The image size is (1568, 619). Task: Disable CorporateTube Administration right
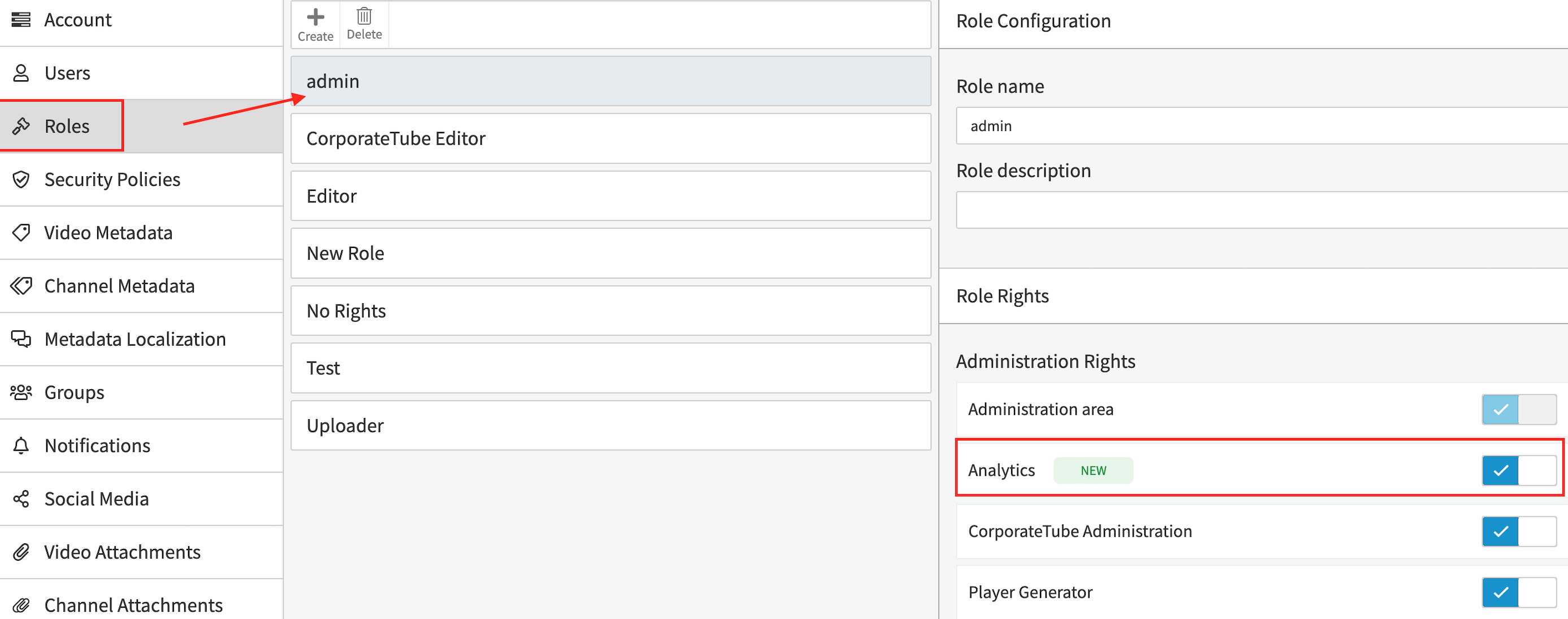(1519, 531)
